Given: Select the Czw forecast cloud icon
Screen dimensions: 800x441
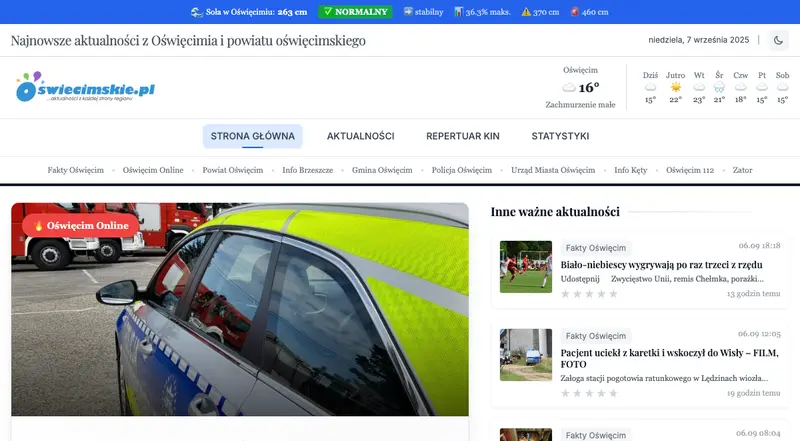Looking at the screenshot, I should pyautogui.click(x=740, y=87).
